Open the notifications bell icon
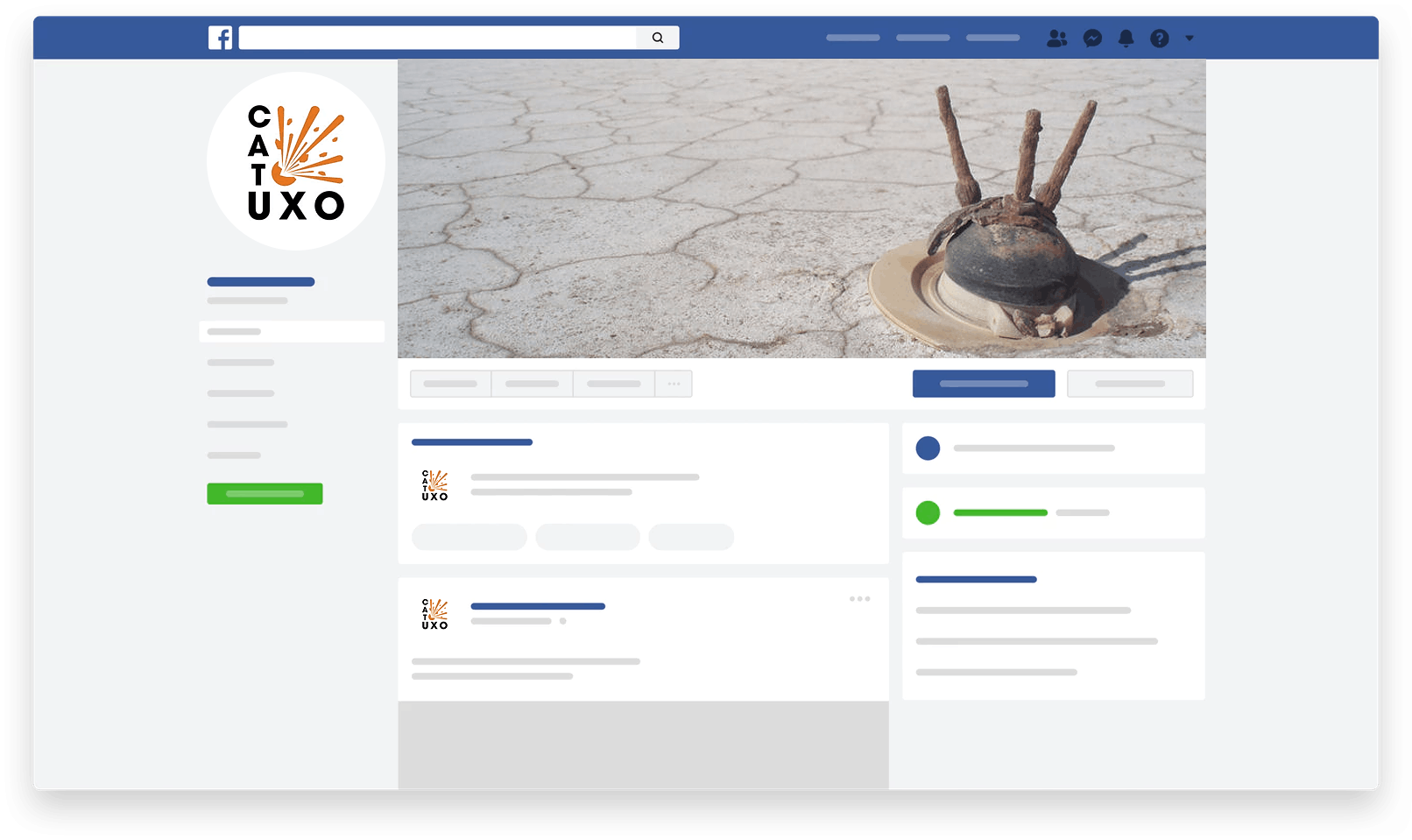The image size is (1412, 840). pos(1126,39)
